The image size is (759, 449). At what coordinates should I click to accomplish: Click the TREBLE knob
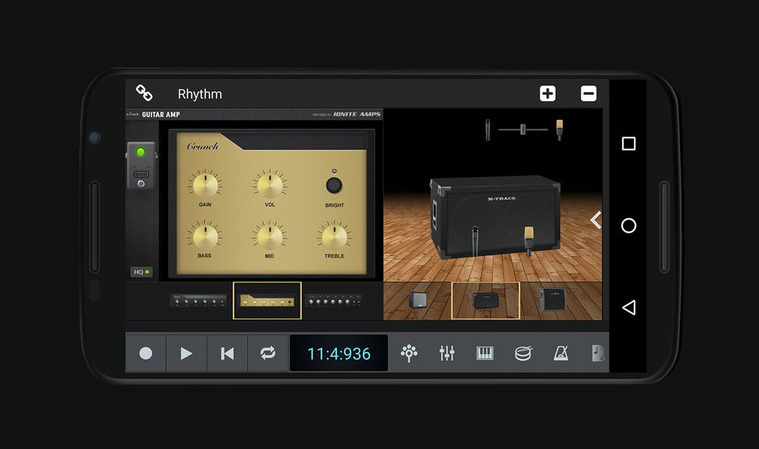(334, 236)
